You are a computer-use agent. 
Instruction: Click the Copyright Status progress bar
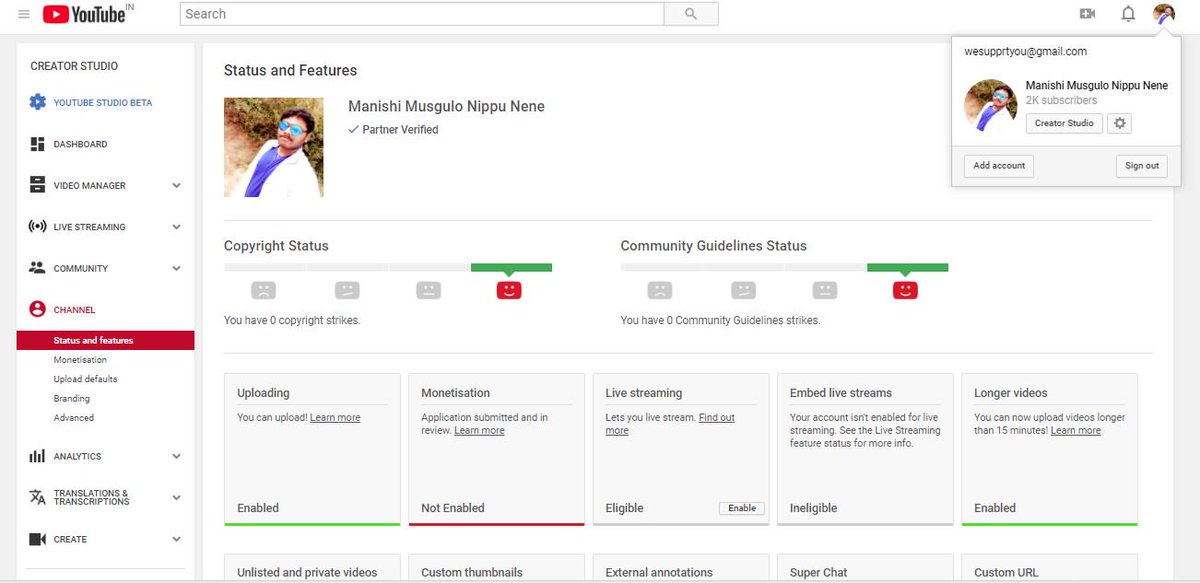point(388,267)
